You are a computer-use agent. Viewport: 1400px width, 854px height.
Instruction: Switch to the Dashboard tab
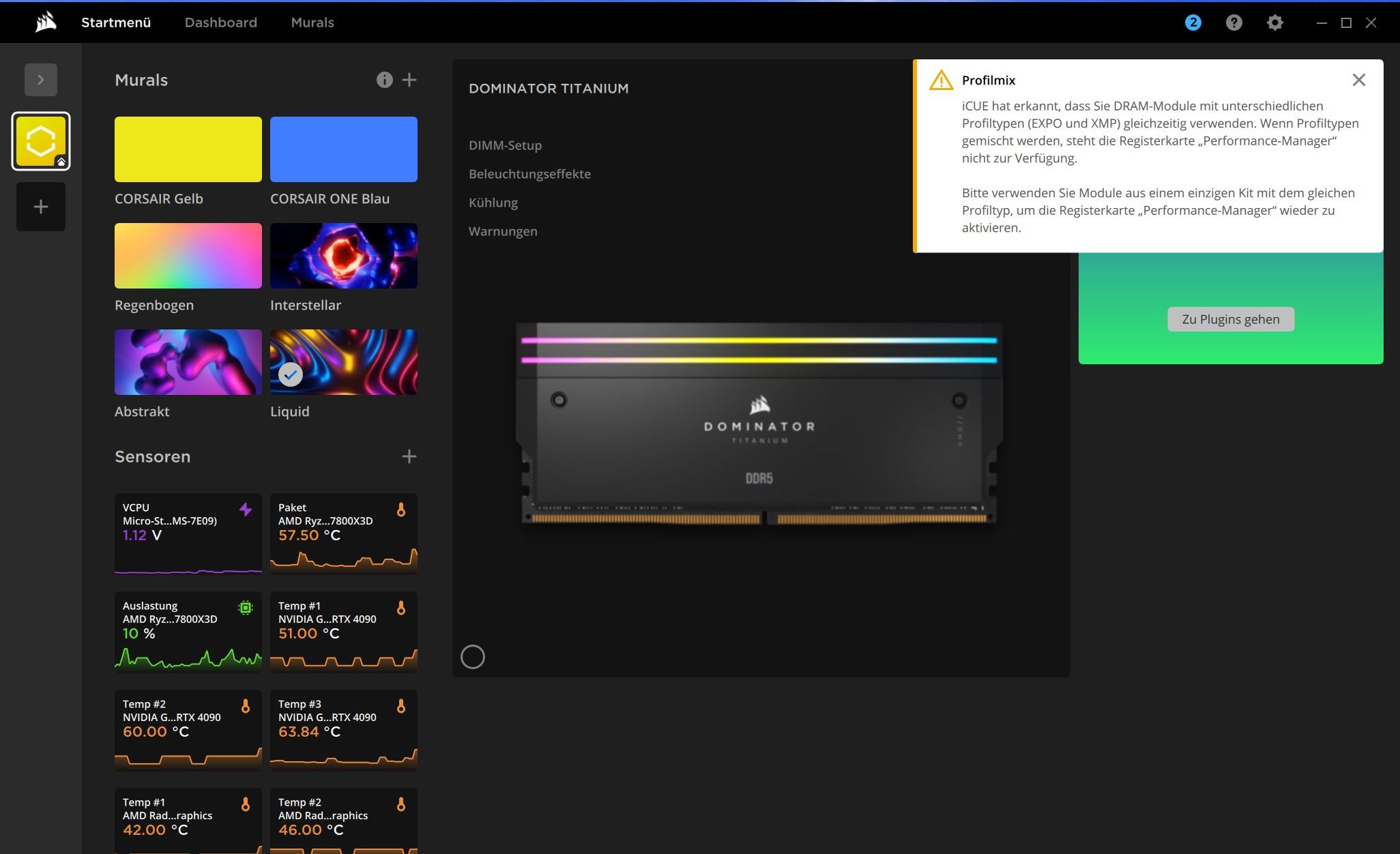click(x=220, y=23)
